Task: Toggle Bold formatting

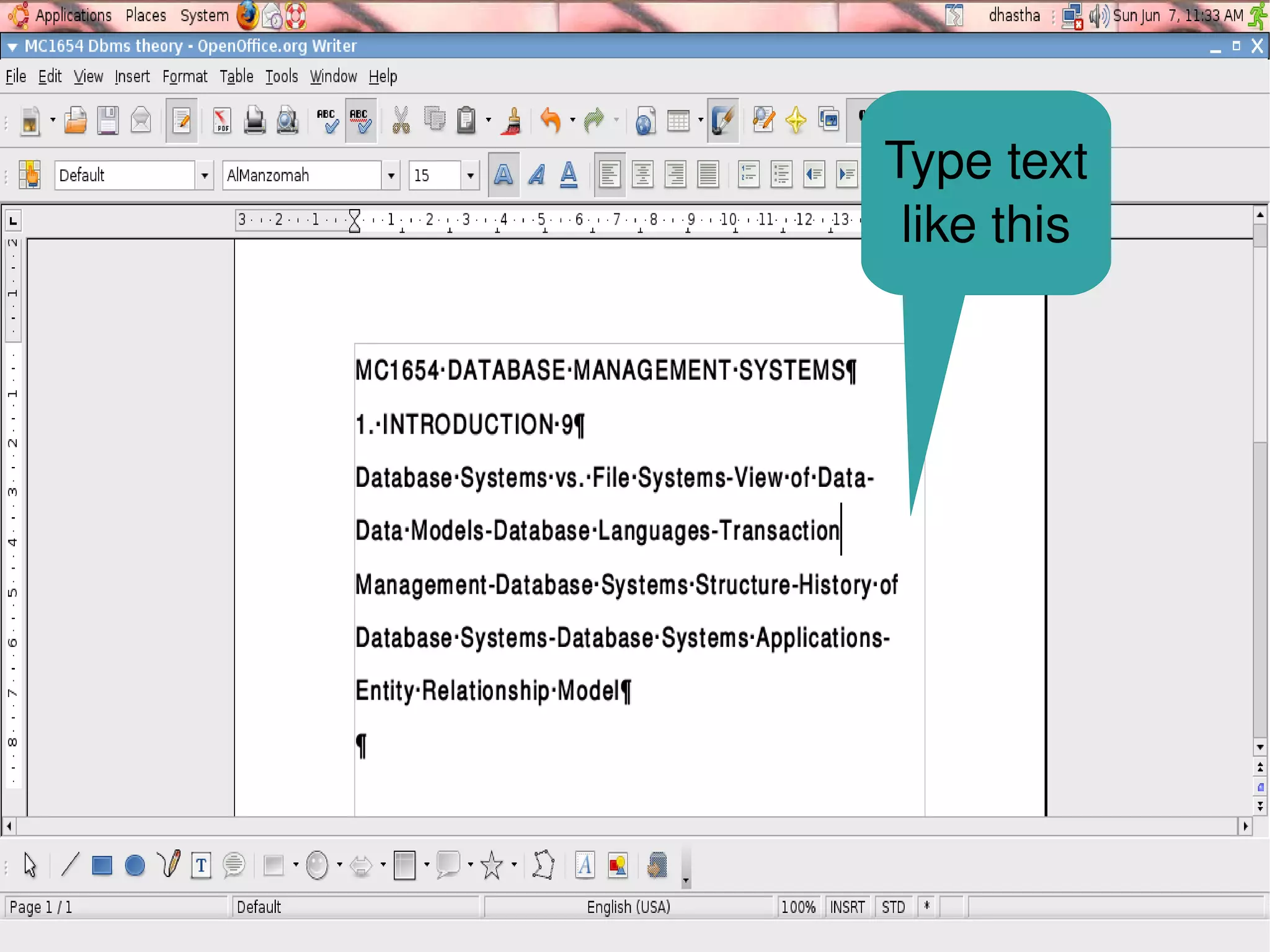Action: [504, 175]
